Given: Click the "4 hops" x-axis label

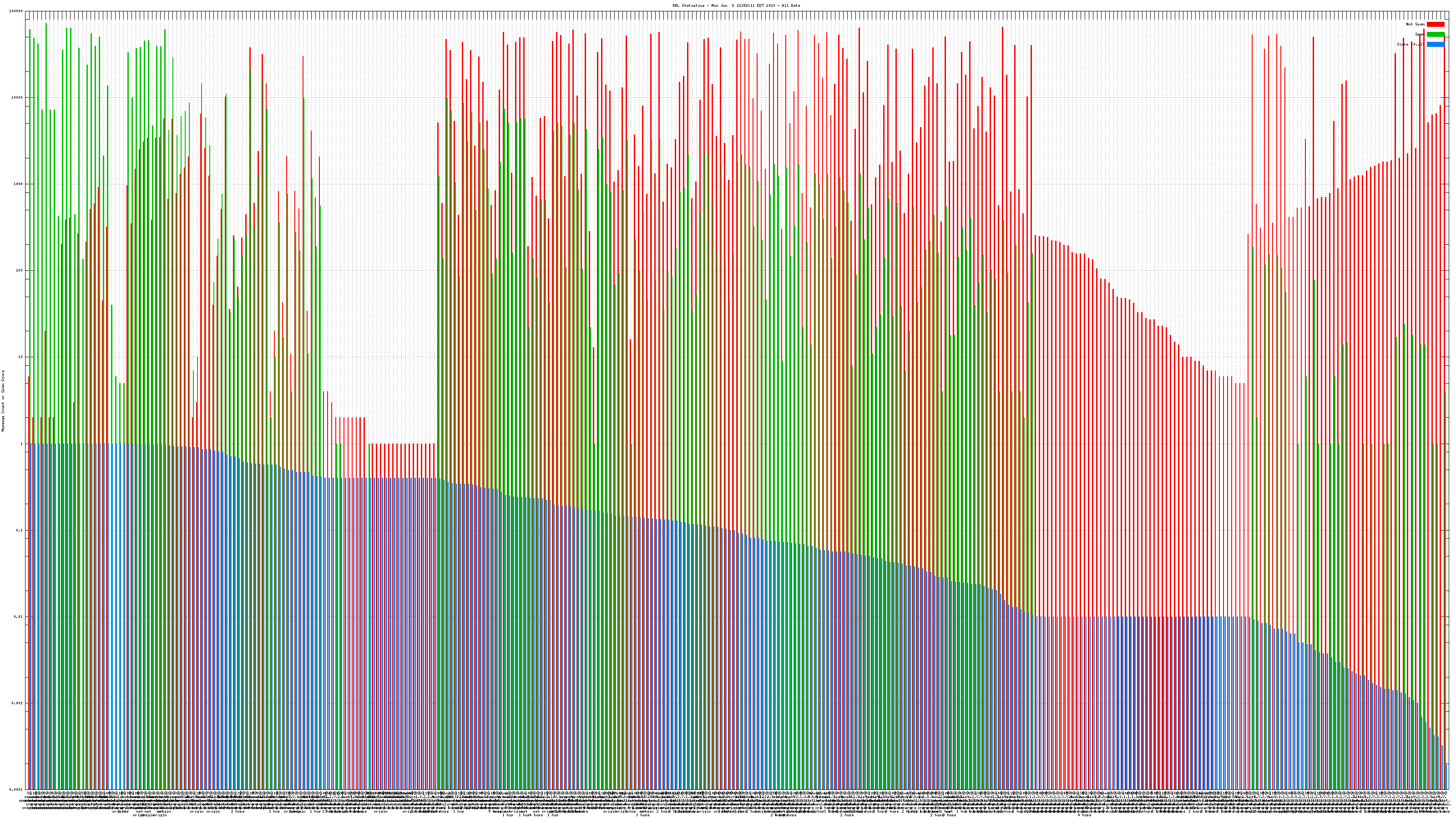Looking at the screenshot, I should click(1084, 815).
